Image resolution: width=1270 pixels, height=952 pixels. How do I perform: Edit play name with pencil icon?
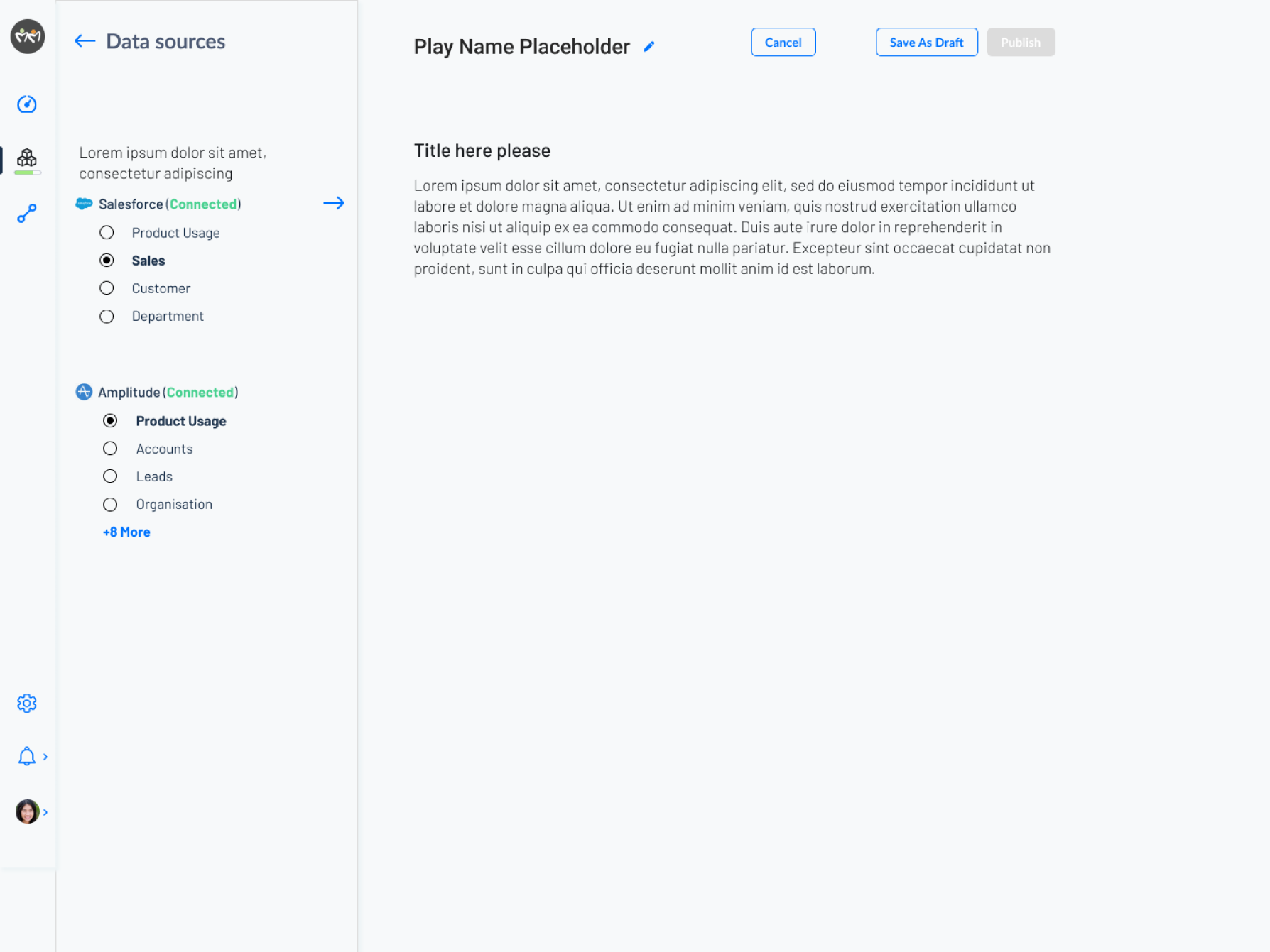pos(648,47)
